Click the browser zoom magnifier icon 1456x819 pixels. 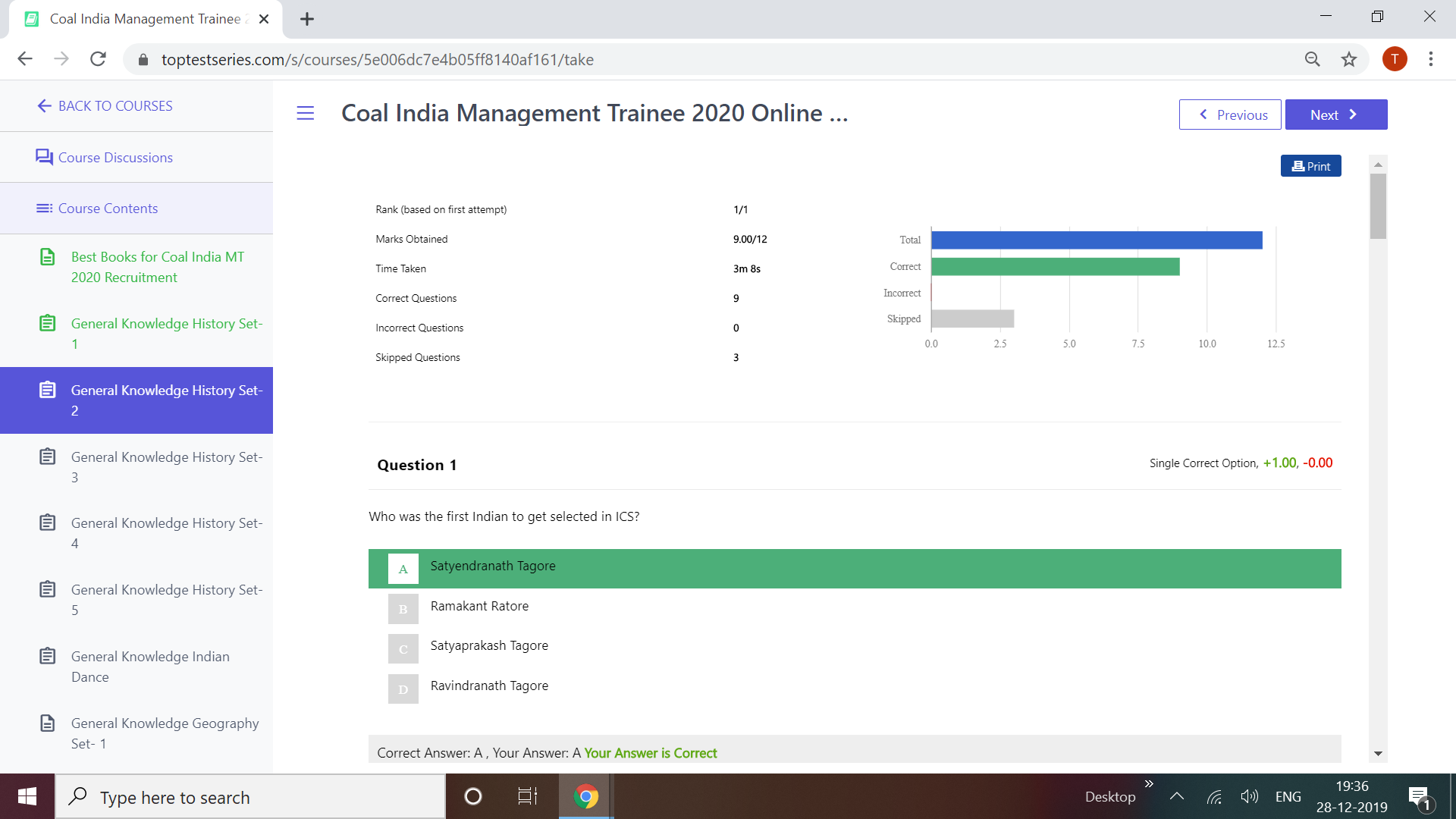click(x=1312, y=59)
